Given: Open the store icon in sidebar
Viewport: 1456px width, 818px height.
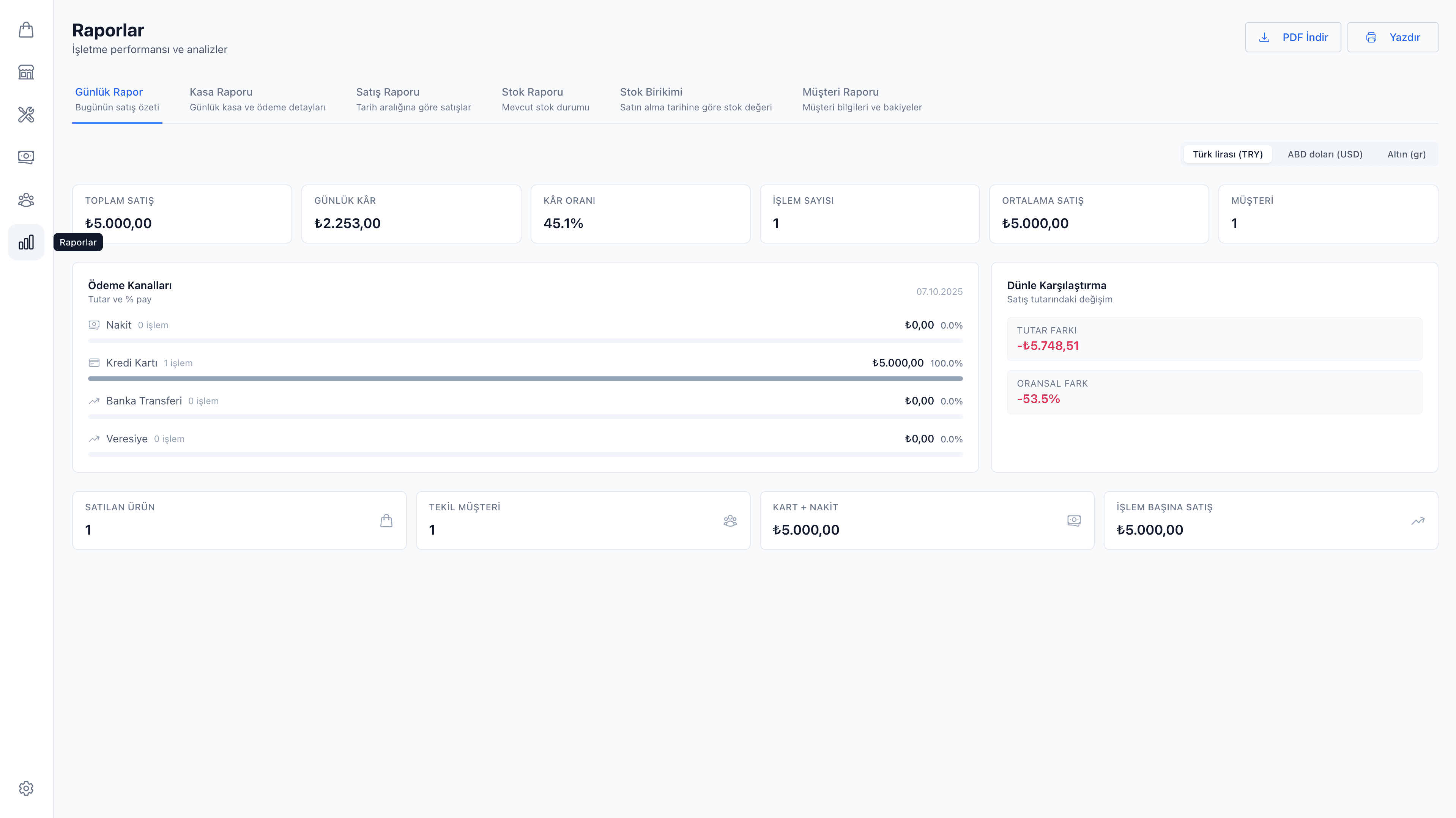Looking at the screenshot, I should coord(26,72).
